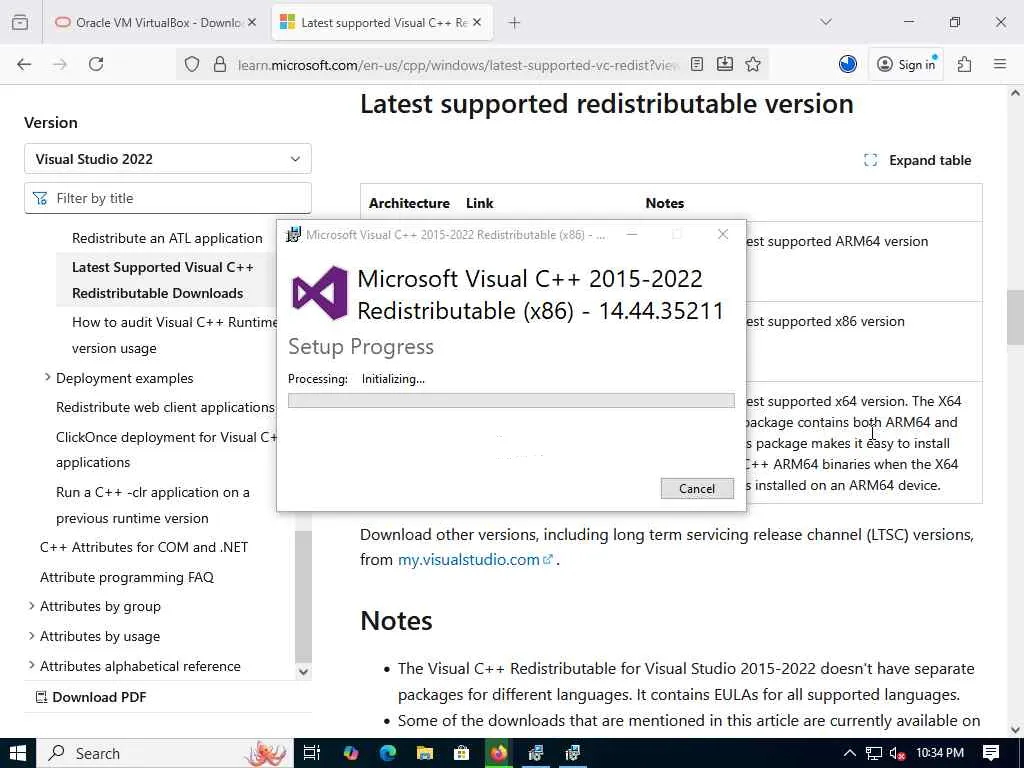This screenshot has height=768, width=1024.
Task: Toggle reader view icon in address bar
Action: coord(697,64)
